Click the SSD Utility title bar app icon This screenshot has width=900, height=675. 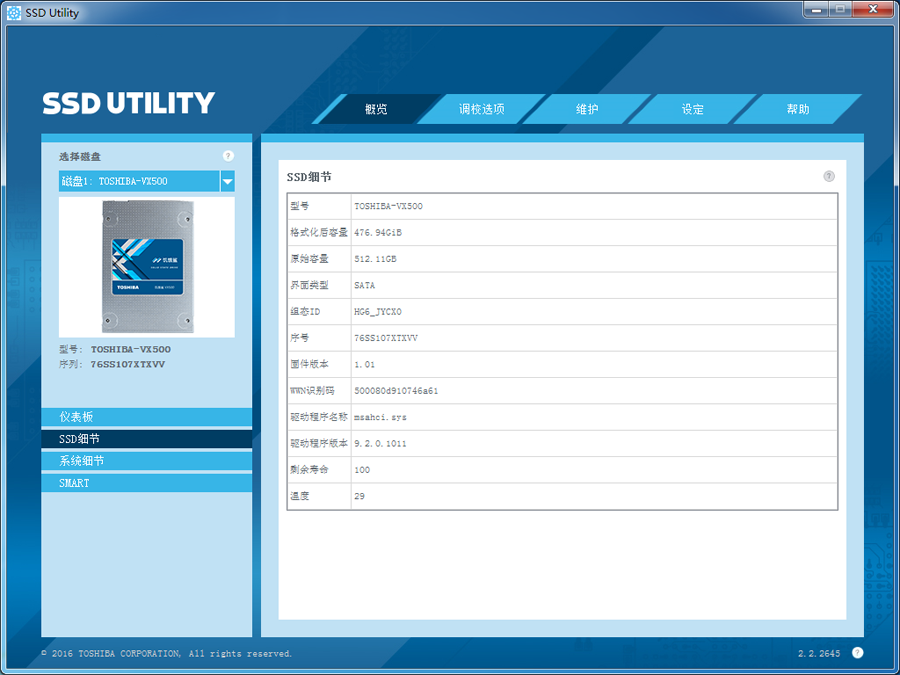(14, 13)
